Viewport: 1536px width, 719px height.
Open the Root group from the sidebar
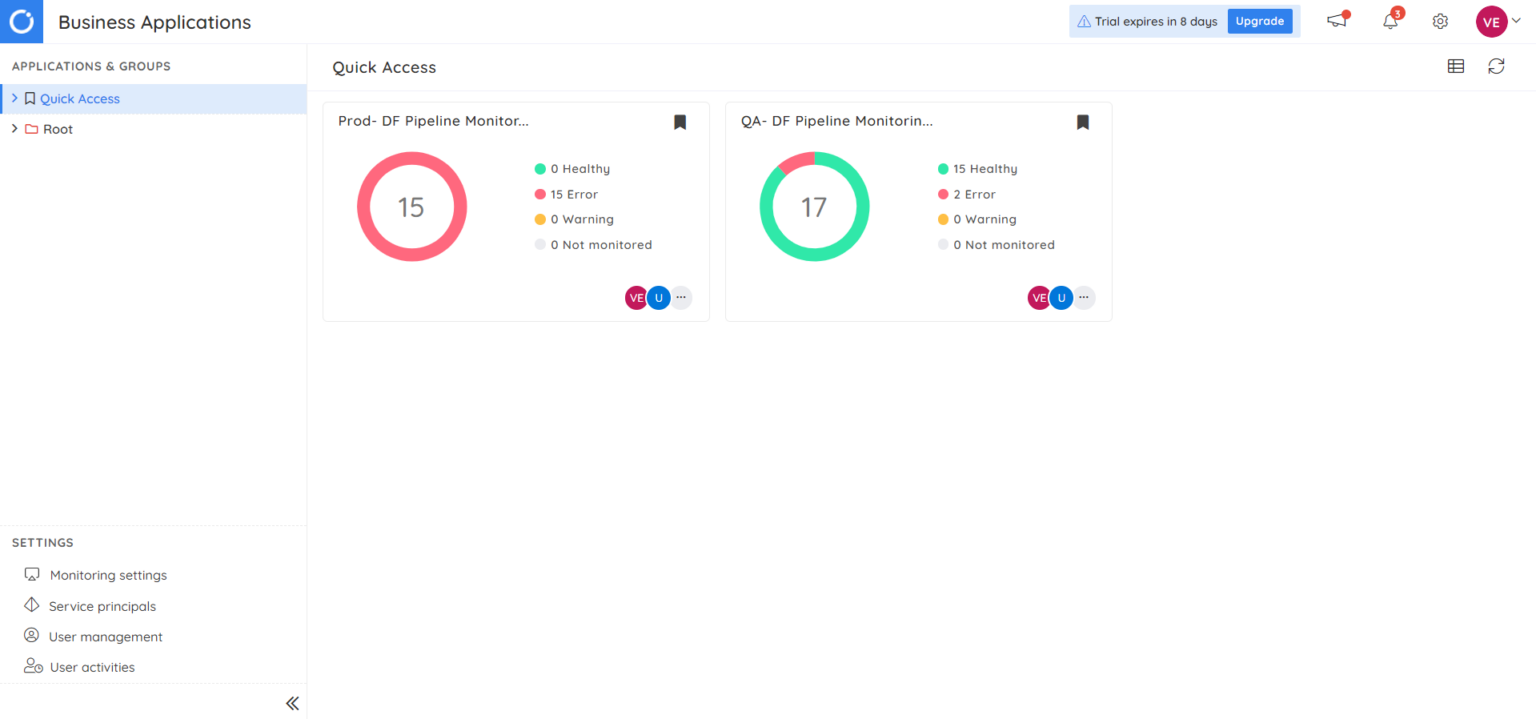tap(57, 128)
